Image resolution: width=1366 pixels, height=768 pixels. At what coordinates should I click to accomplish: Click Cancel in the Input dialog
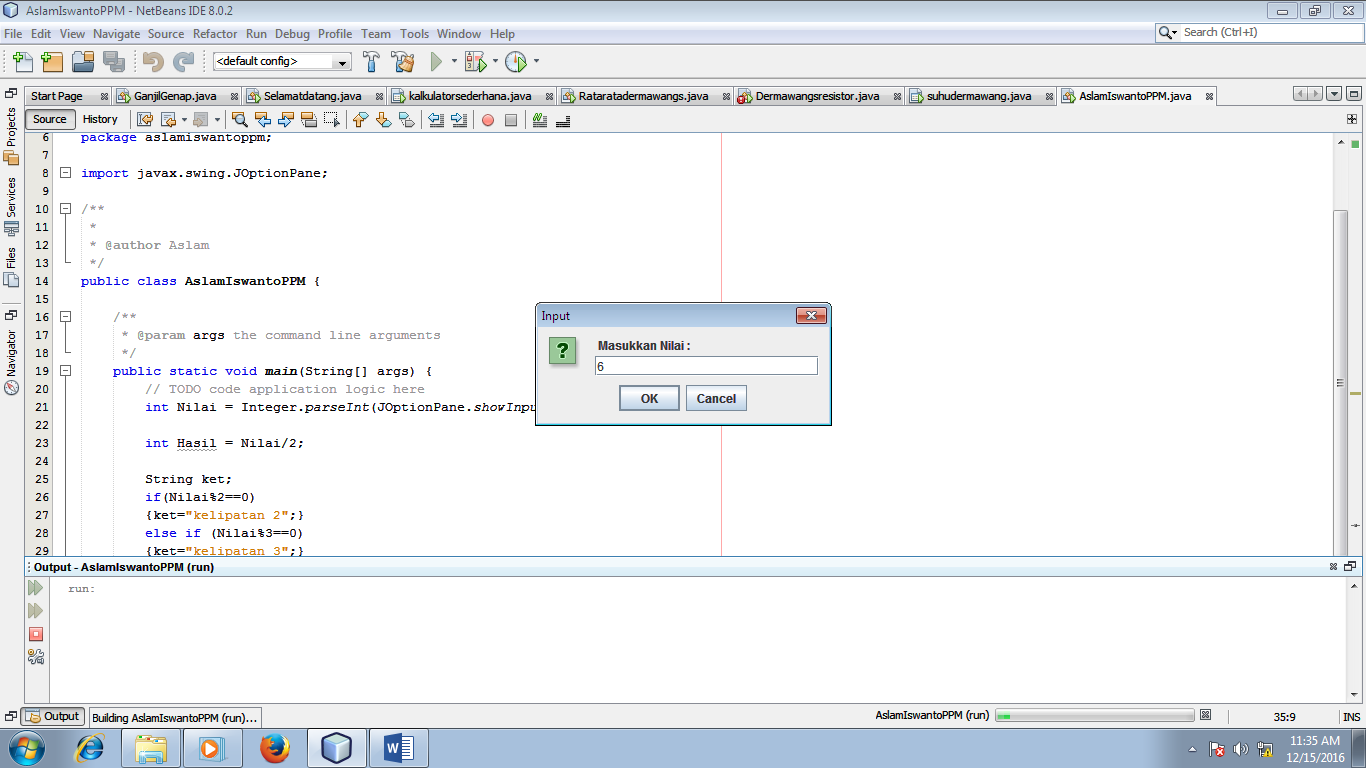coord(716,398)
